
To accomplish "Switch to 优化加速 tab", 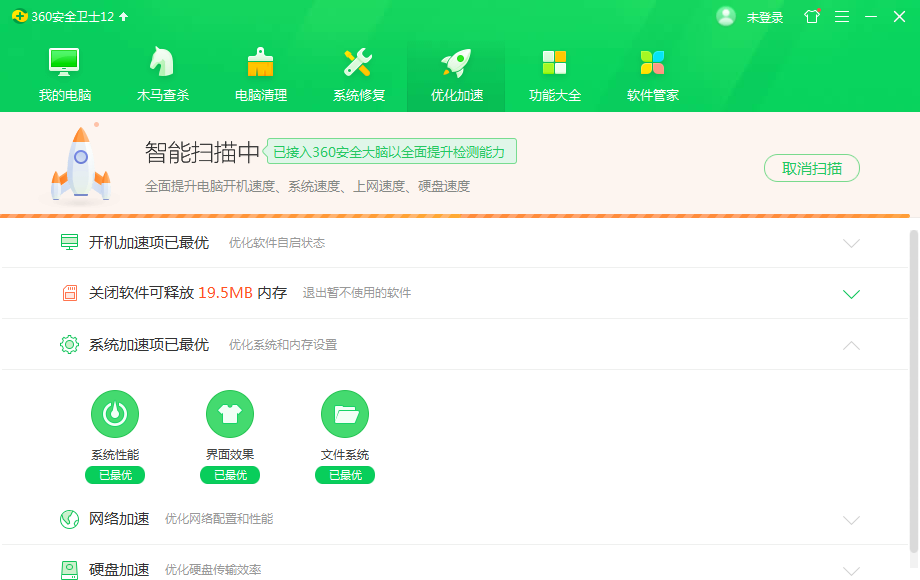I will [x=456, y=74].
